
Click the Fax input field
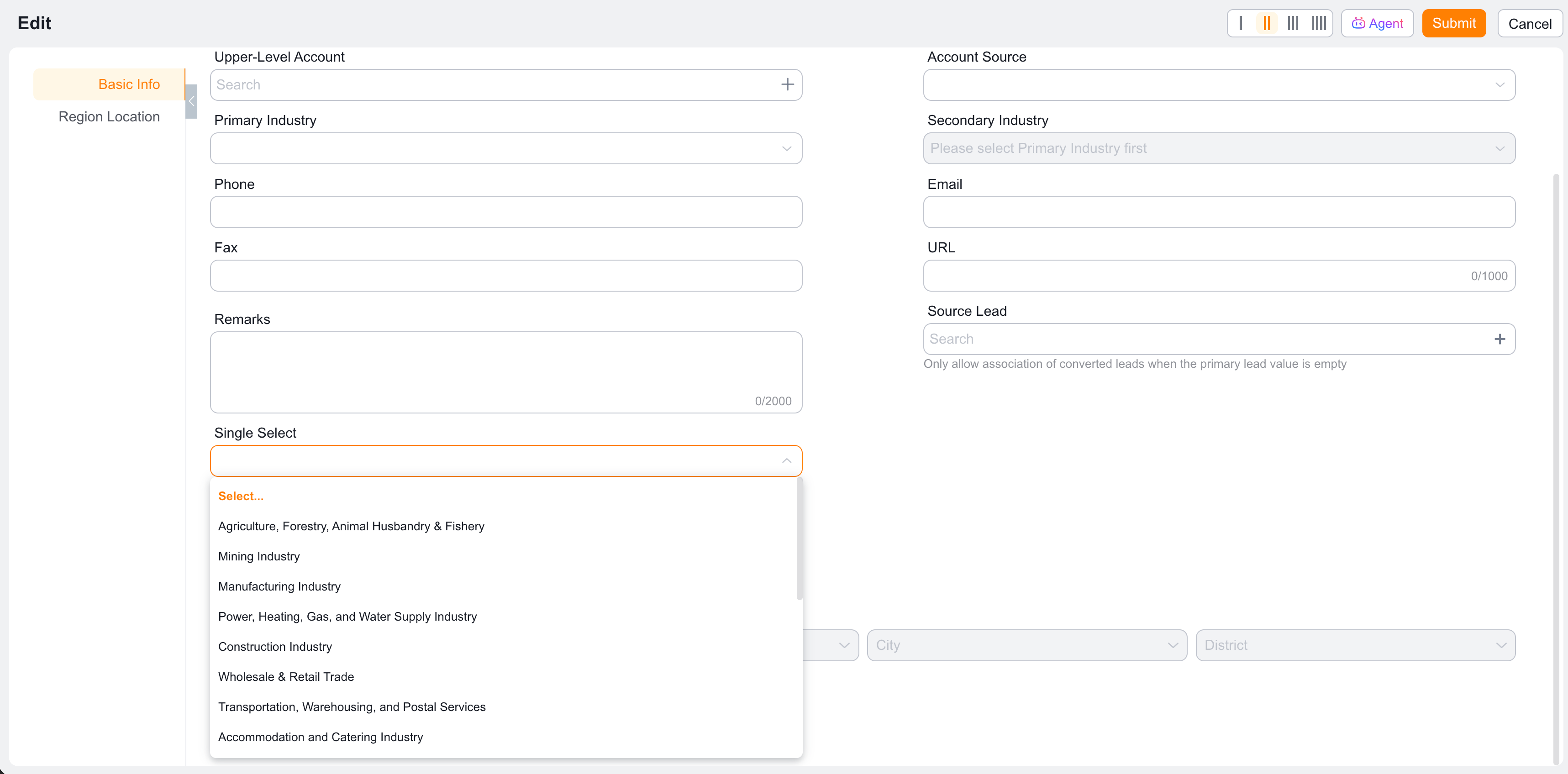(x=506, y=276)
